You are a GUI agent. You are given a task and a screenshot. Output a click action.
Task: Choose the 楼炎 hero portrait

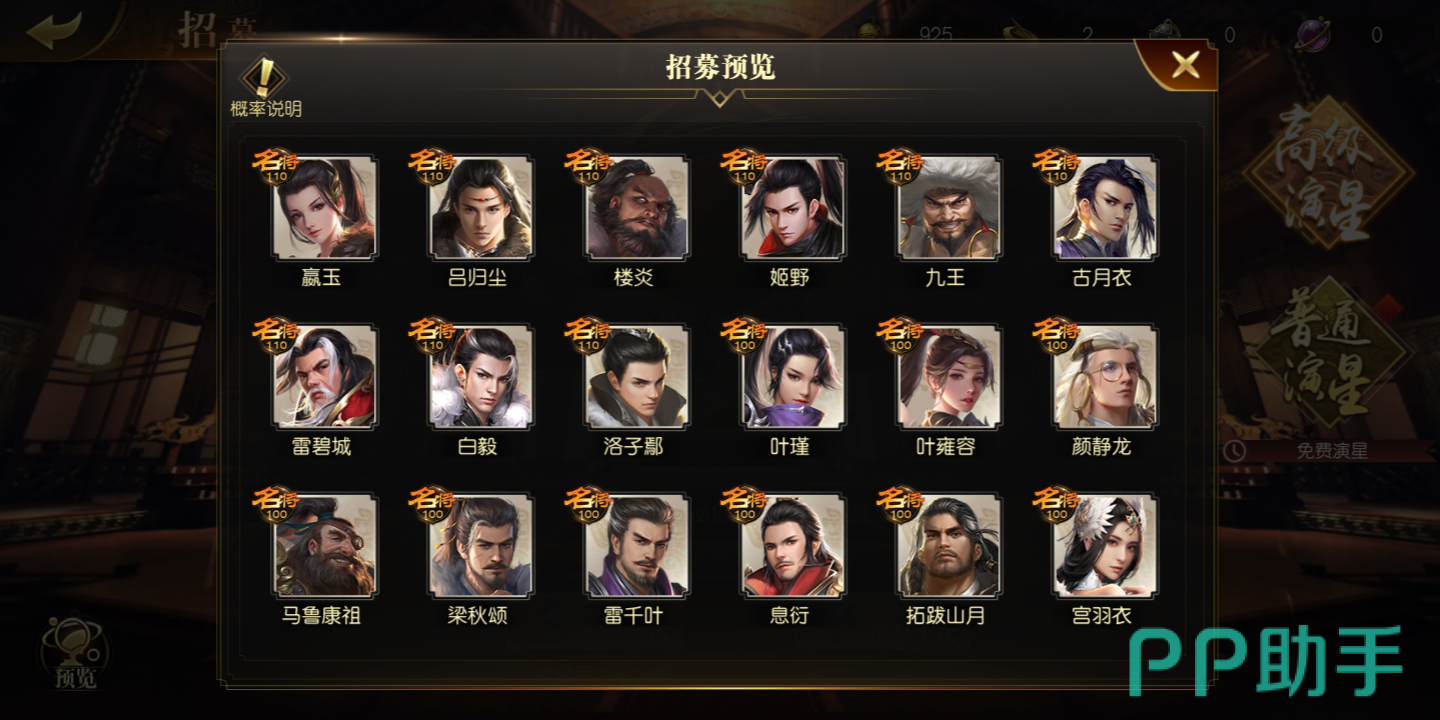click(637, 208)
